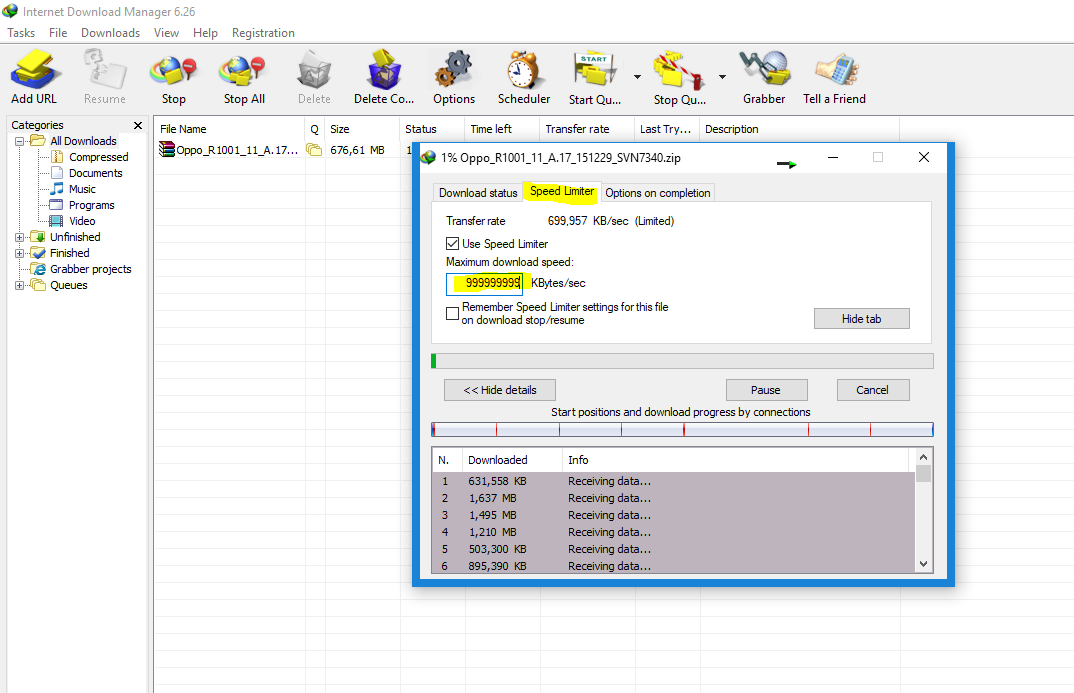Click the Downloaded column header

point(512,460)
